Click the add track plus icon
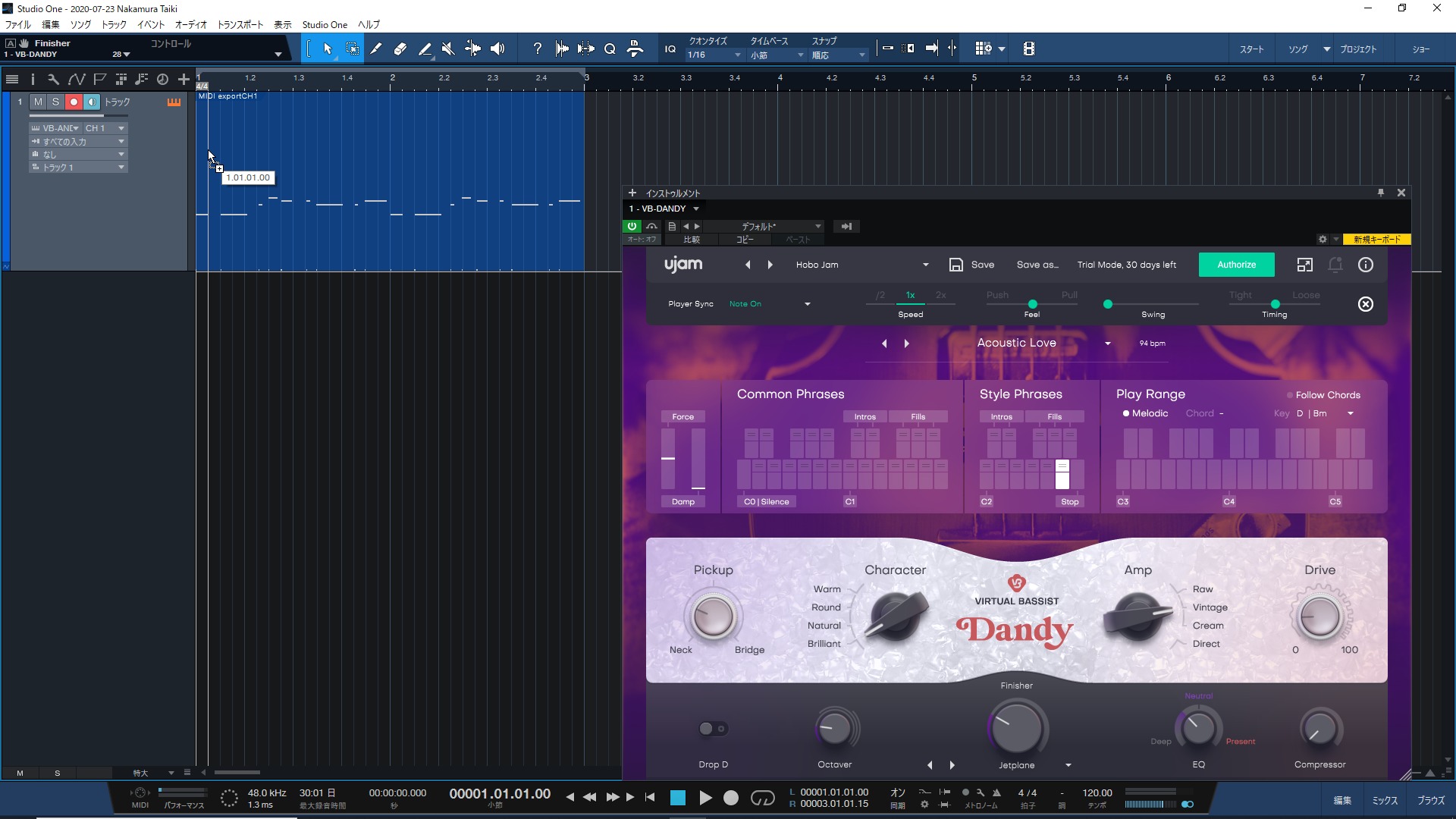 click(184, 79)
